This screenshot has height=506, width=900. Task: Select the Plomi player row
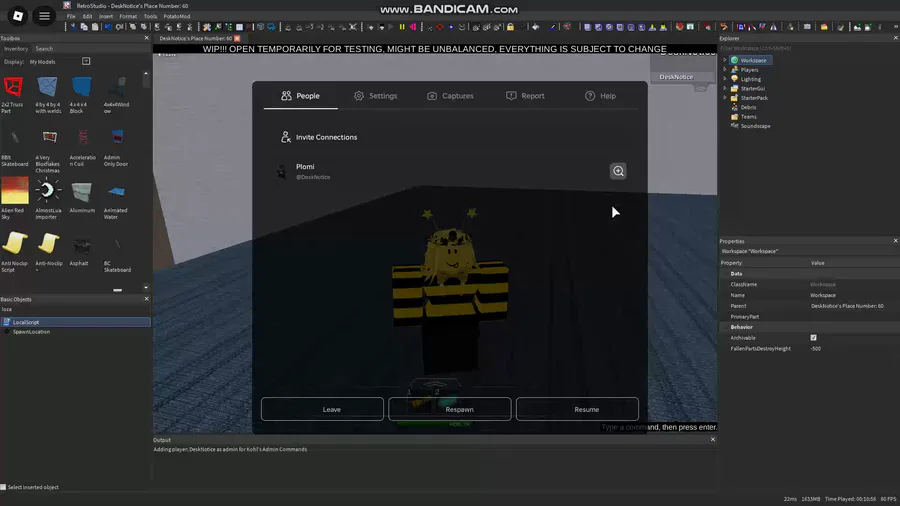click(x=450, y=171)
